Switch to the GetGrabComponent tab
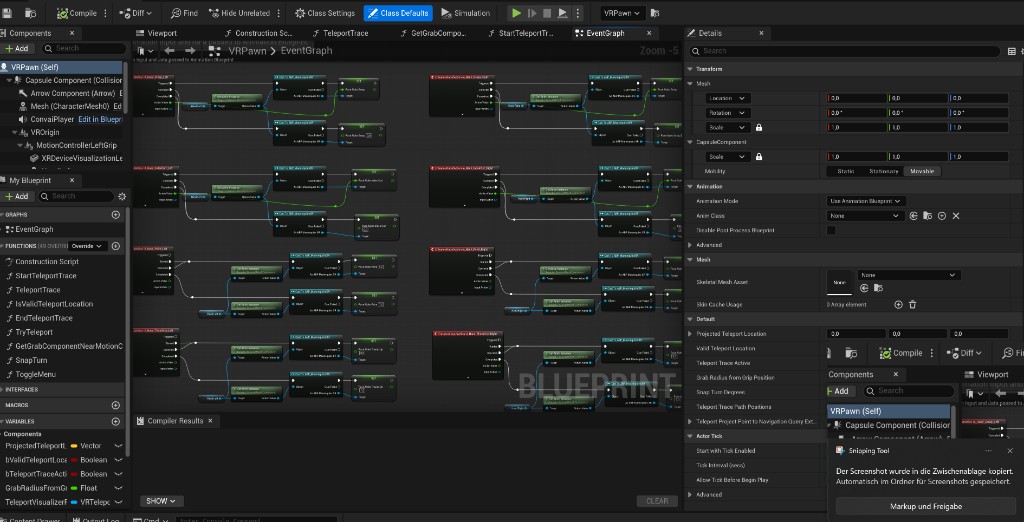 pos(433,33)
